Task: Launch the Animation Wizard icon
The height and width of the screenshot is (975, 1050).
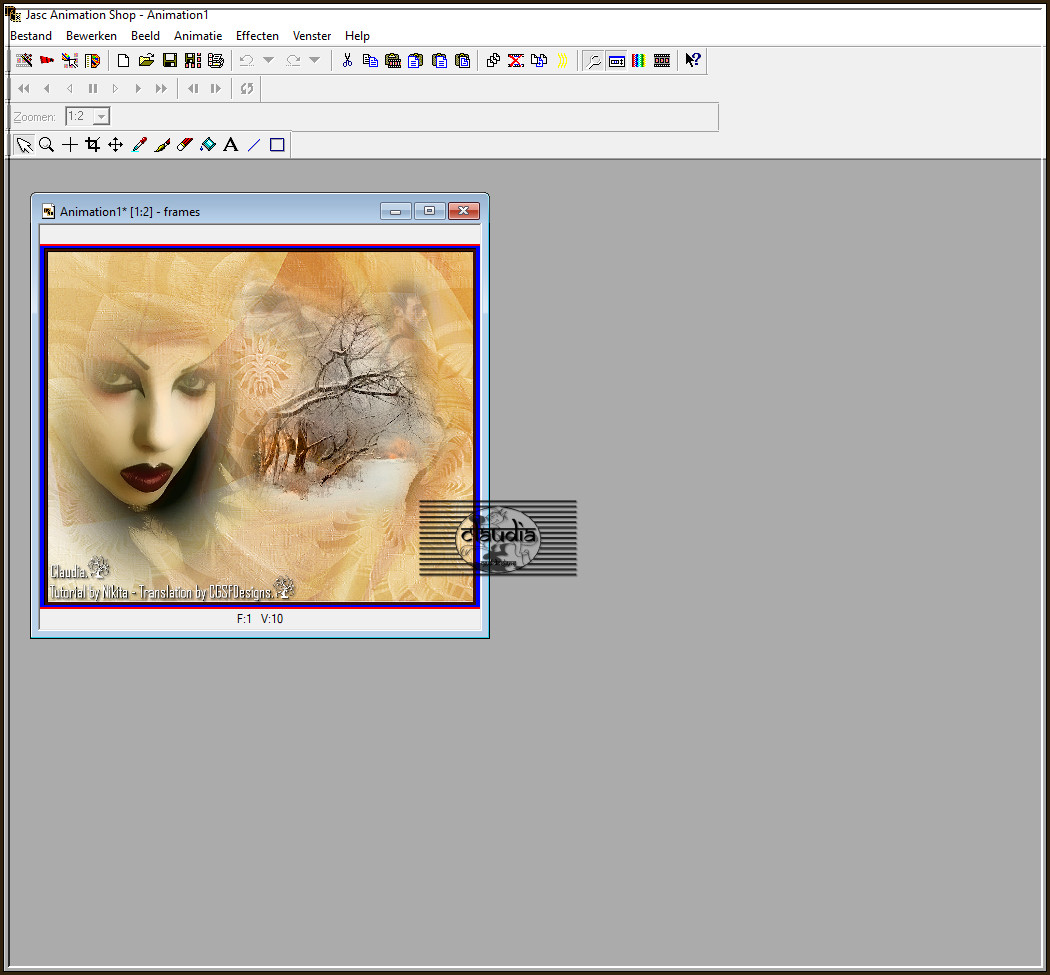Action: [24, 60]
